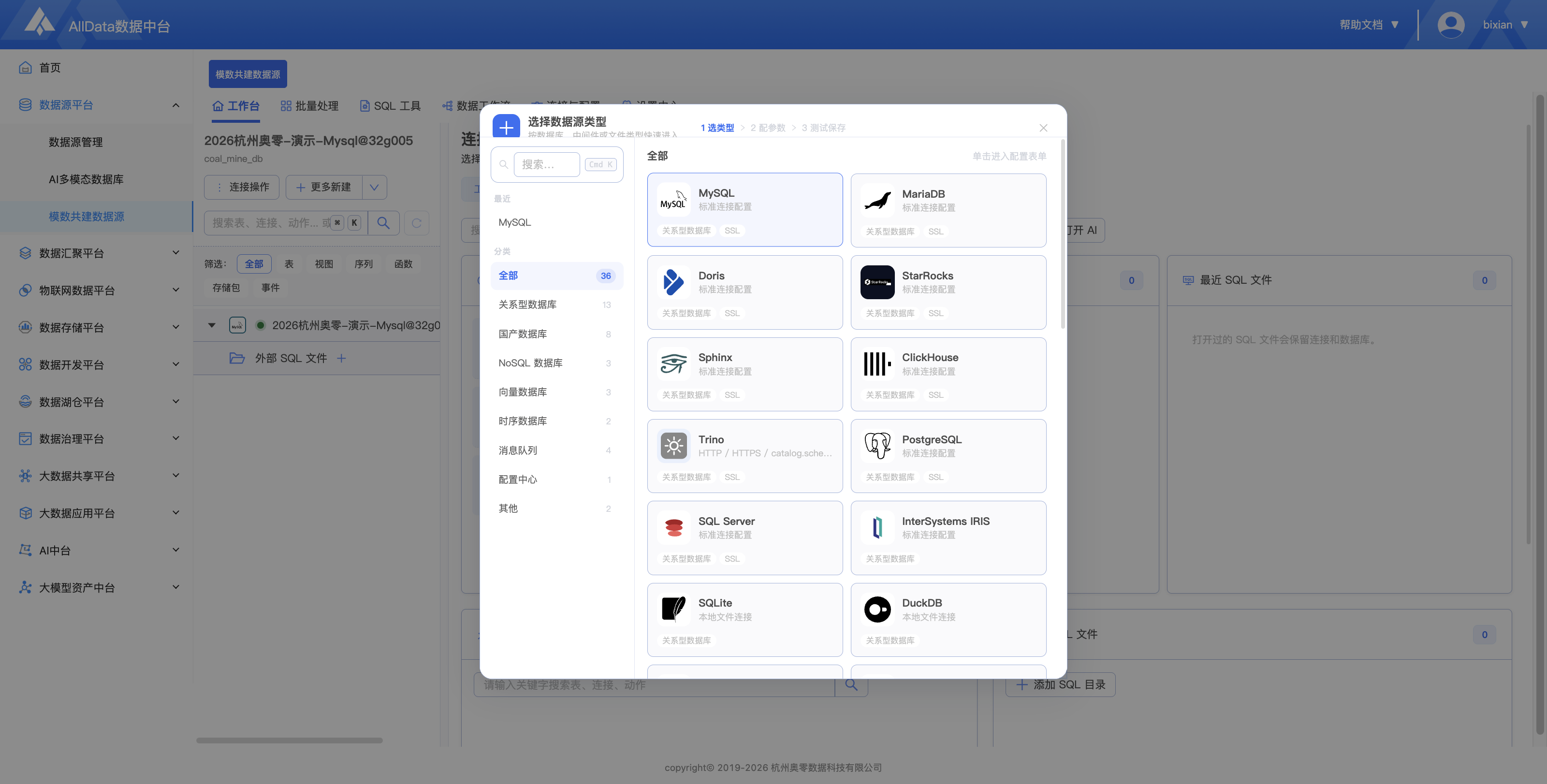
Task: Choose the PostgreSQL elephant icon
Action: (877, 446)
